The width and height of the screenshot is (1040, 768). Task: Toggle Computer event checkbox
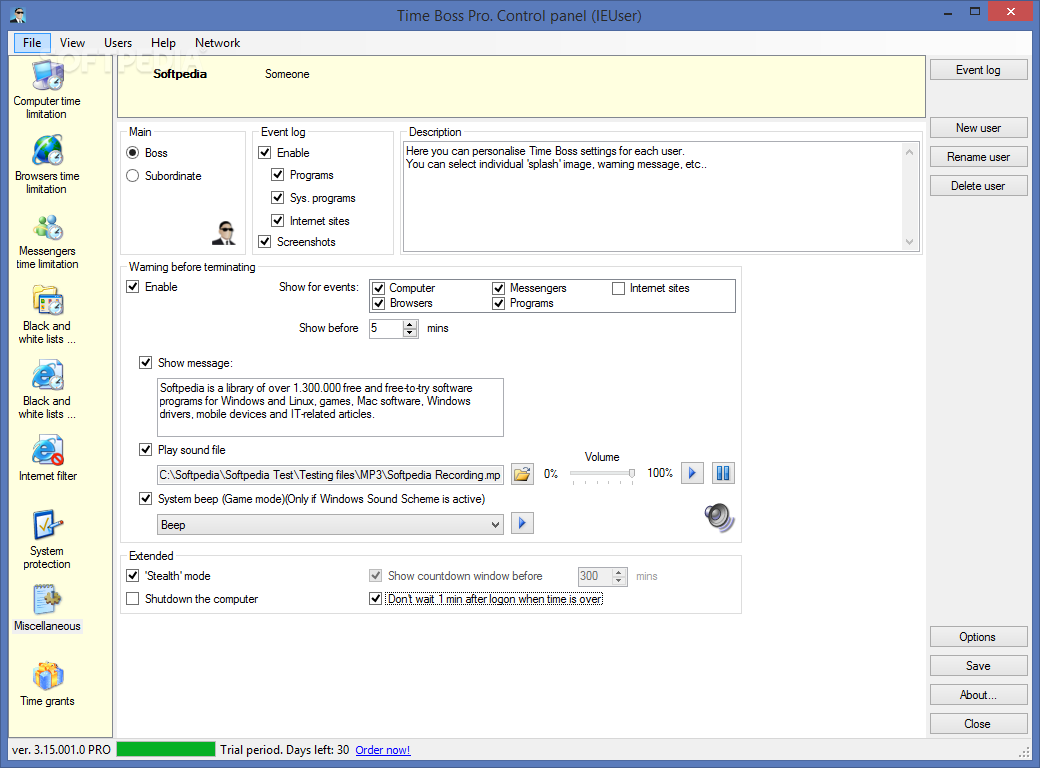click(x=379, y=288)
